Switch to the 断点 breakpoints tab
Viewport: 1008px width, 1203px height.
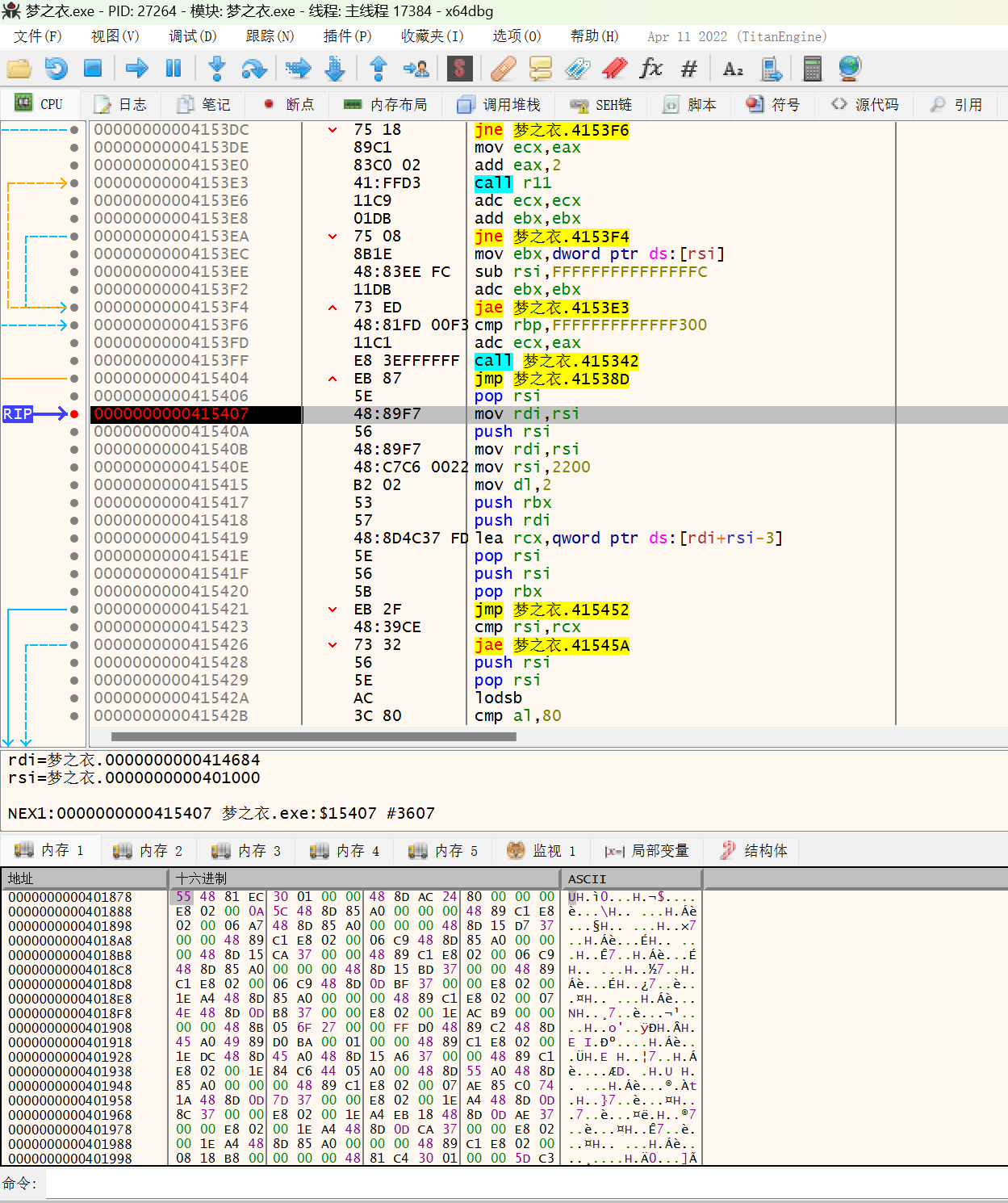pyautogui.click(x=290, y=104)
